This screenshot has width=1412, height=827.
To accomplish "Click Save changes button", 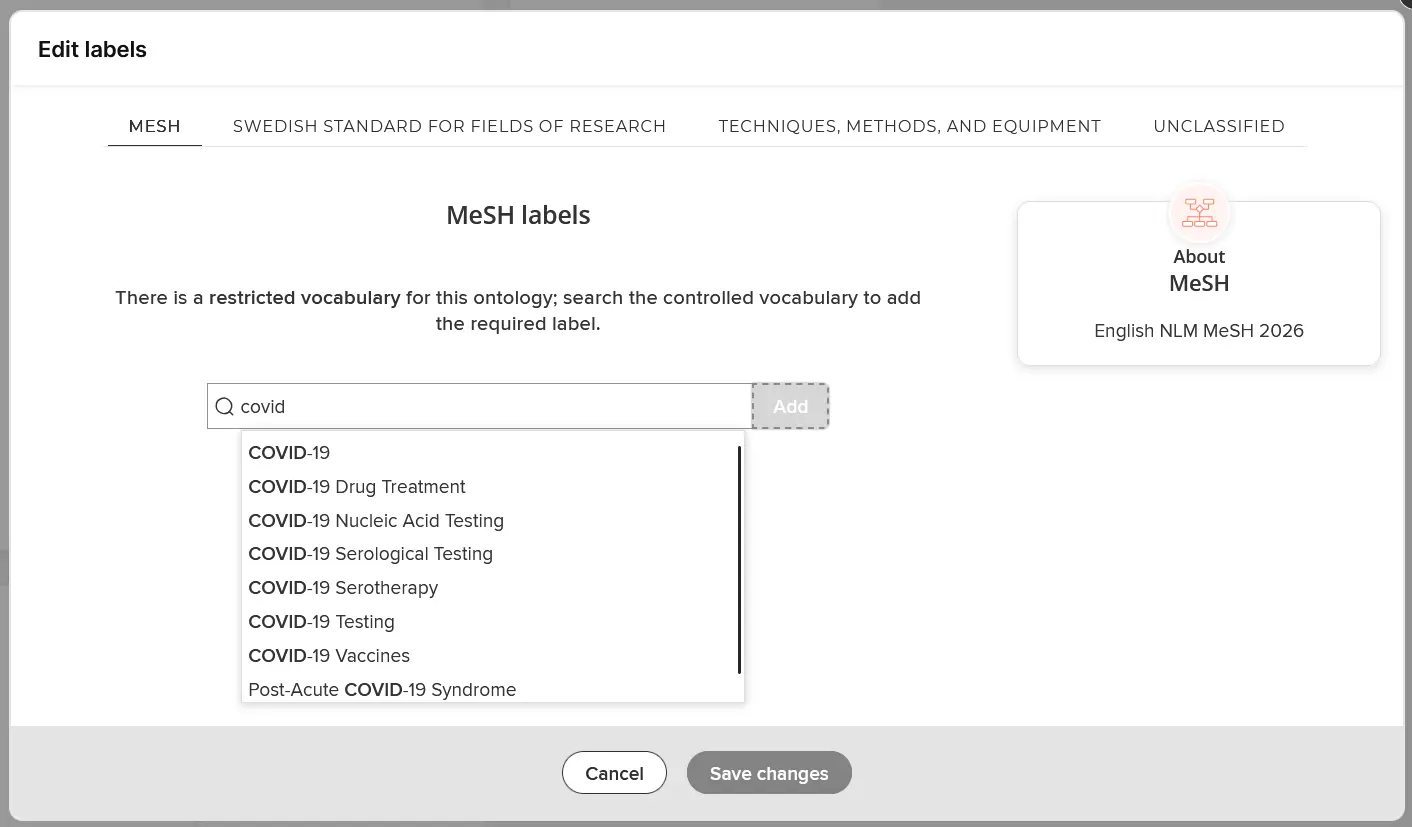I will point(769,773).
